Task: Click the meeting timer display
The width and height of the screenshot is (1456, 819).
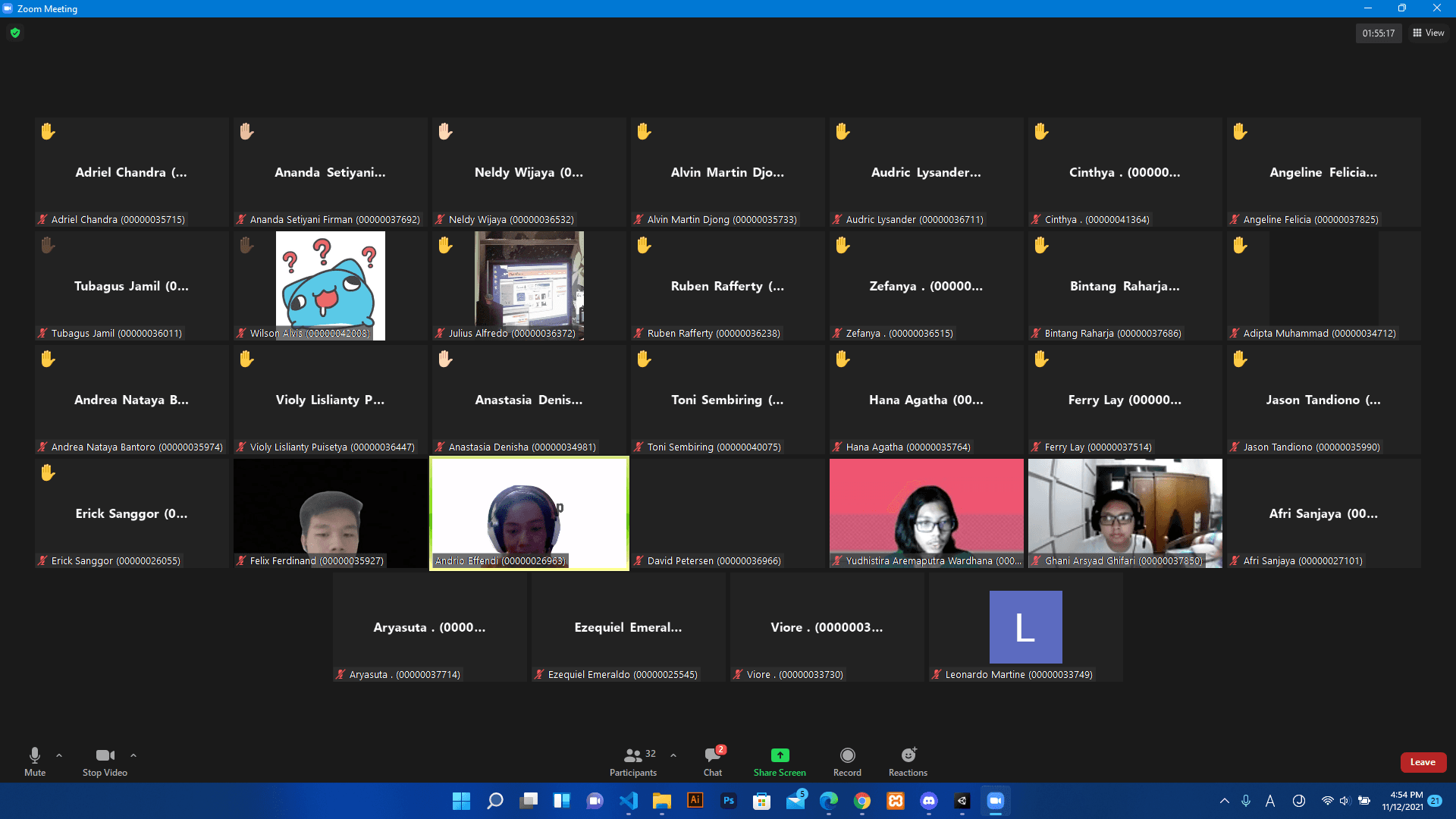Action: (x=1378, y=33)
